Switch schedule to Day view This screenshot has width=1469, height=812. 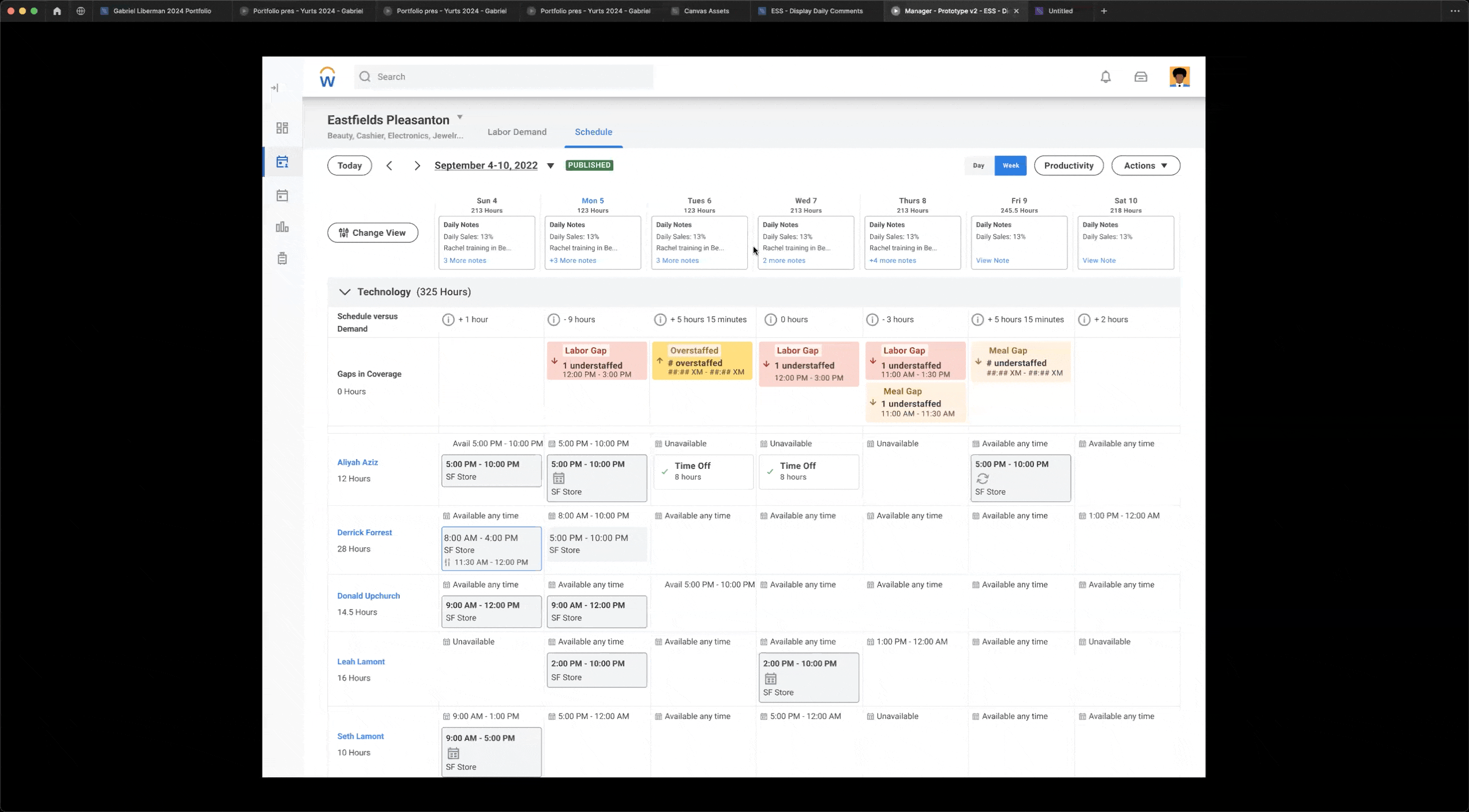(979, 166)
